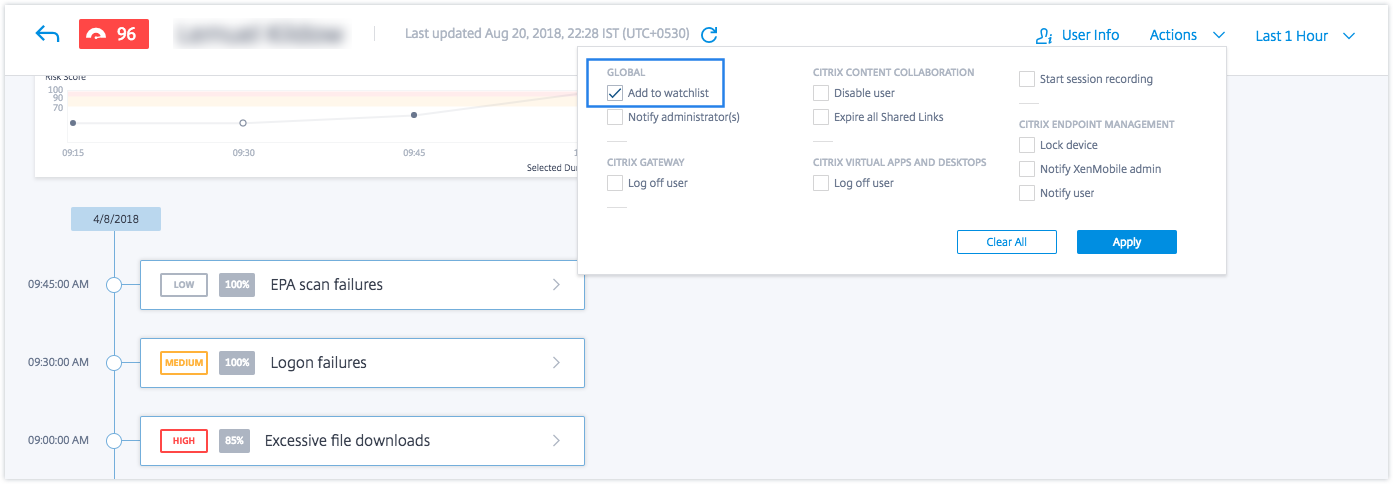Viewport: 1393px width, 484px height.
Task: Enable Notify administrator(s) checkbox
Action: (x=615, y=118)
